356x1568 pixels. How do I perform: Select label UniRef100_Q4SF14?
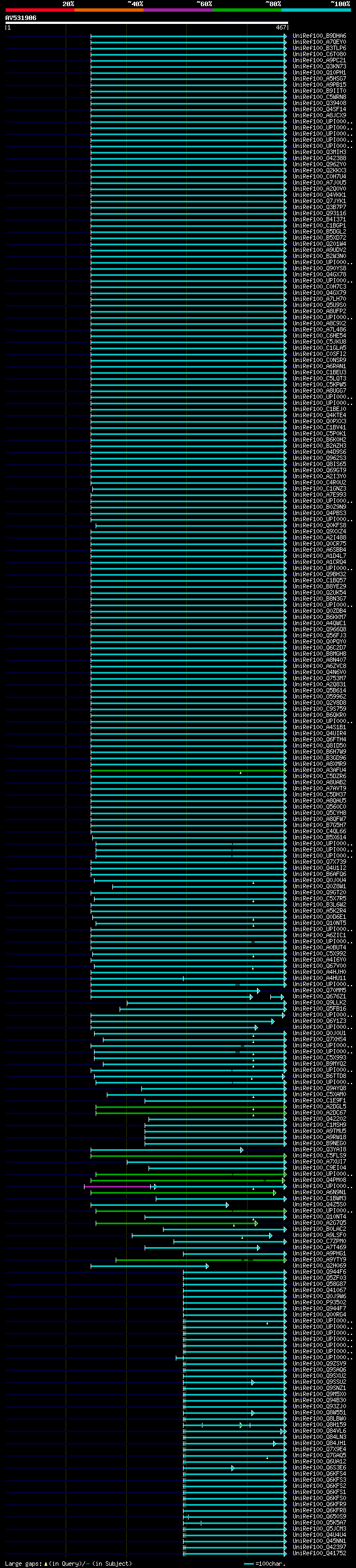click(x=319, y=110)
